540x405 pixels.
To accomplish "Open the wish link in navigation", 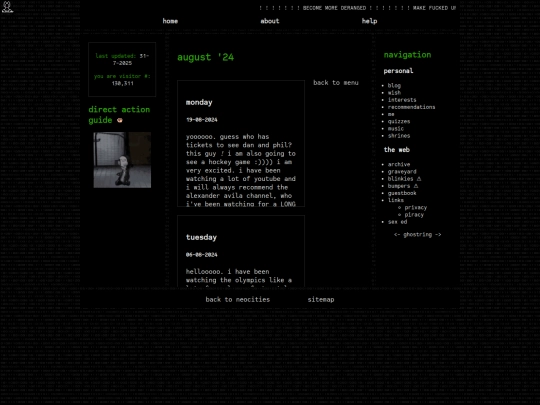I will 394,93.
